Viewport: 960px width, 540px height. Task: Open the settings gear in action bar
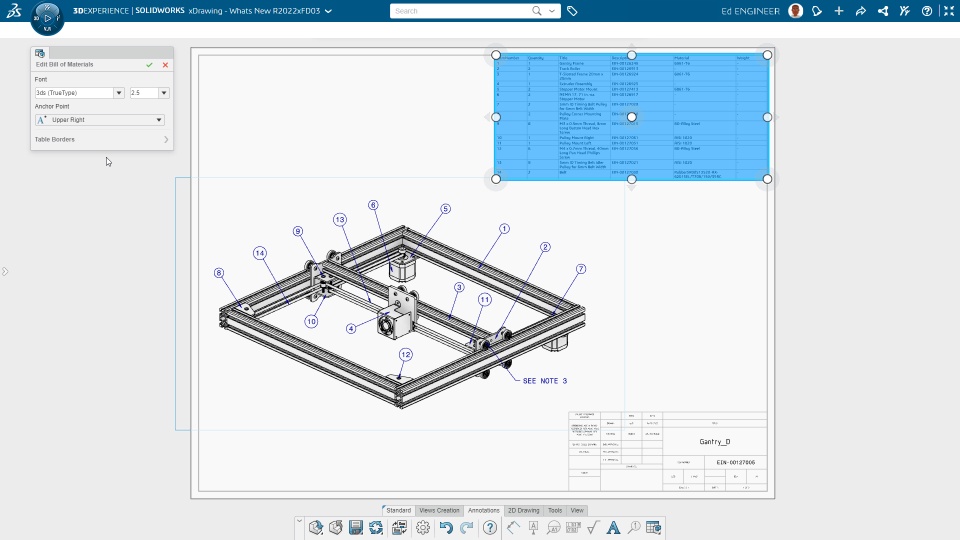pyautogui.click(x=422, y=527)
